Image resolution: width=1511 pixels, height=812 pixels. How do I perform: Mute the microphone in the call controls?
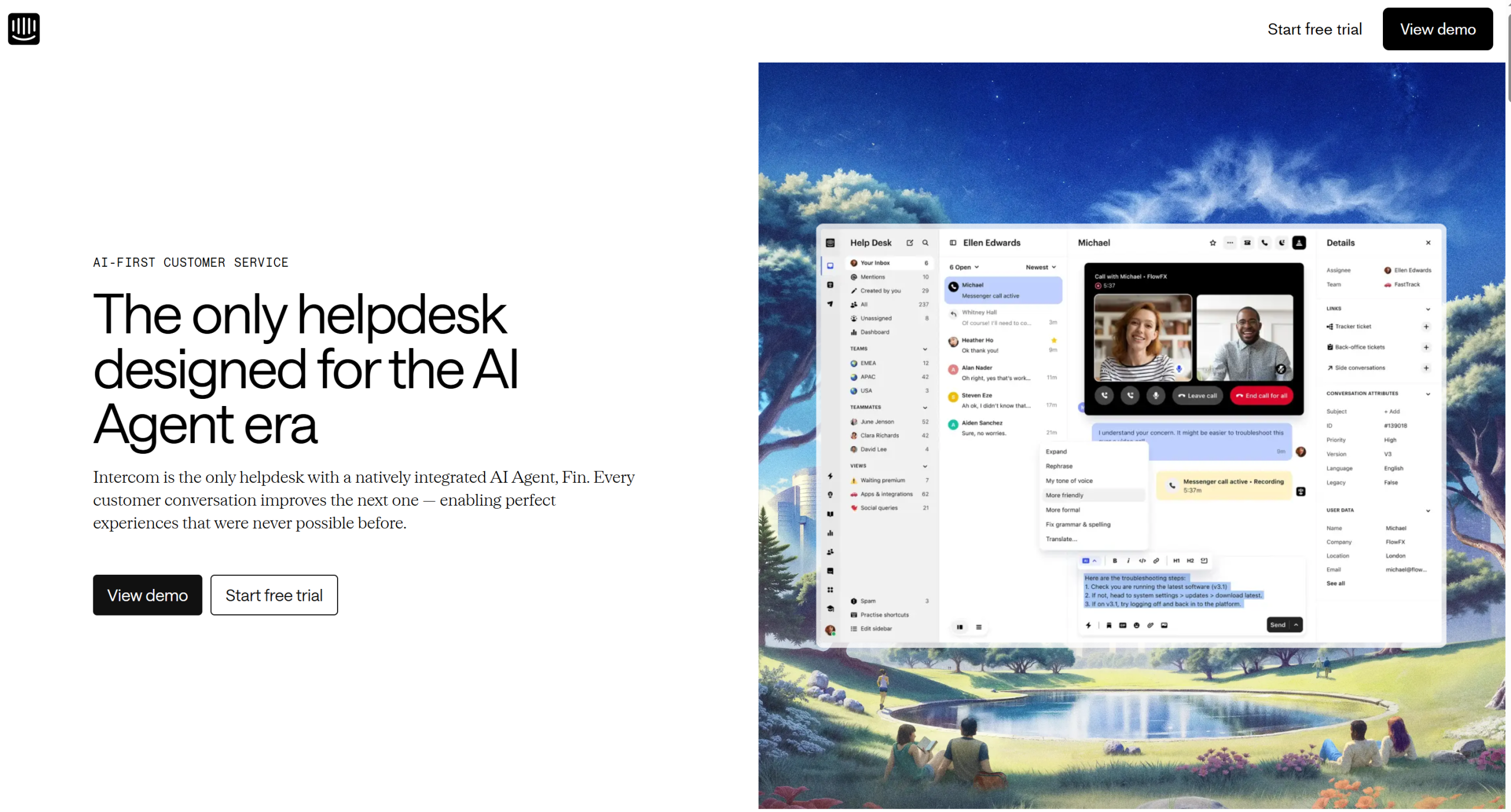[1156, 395]
